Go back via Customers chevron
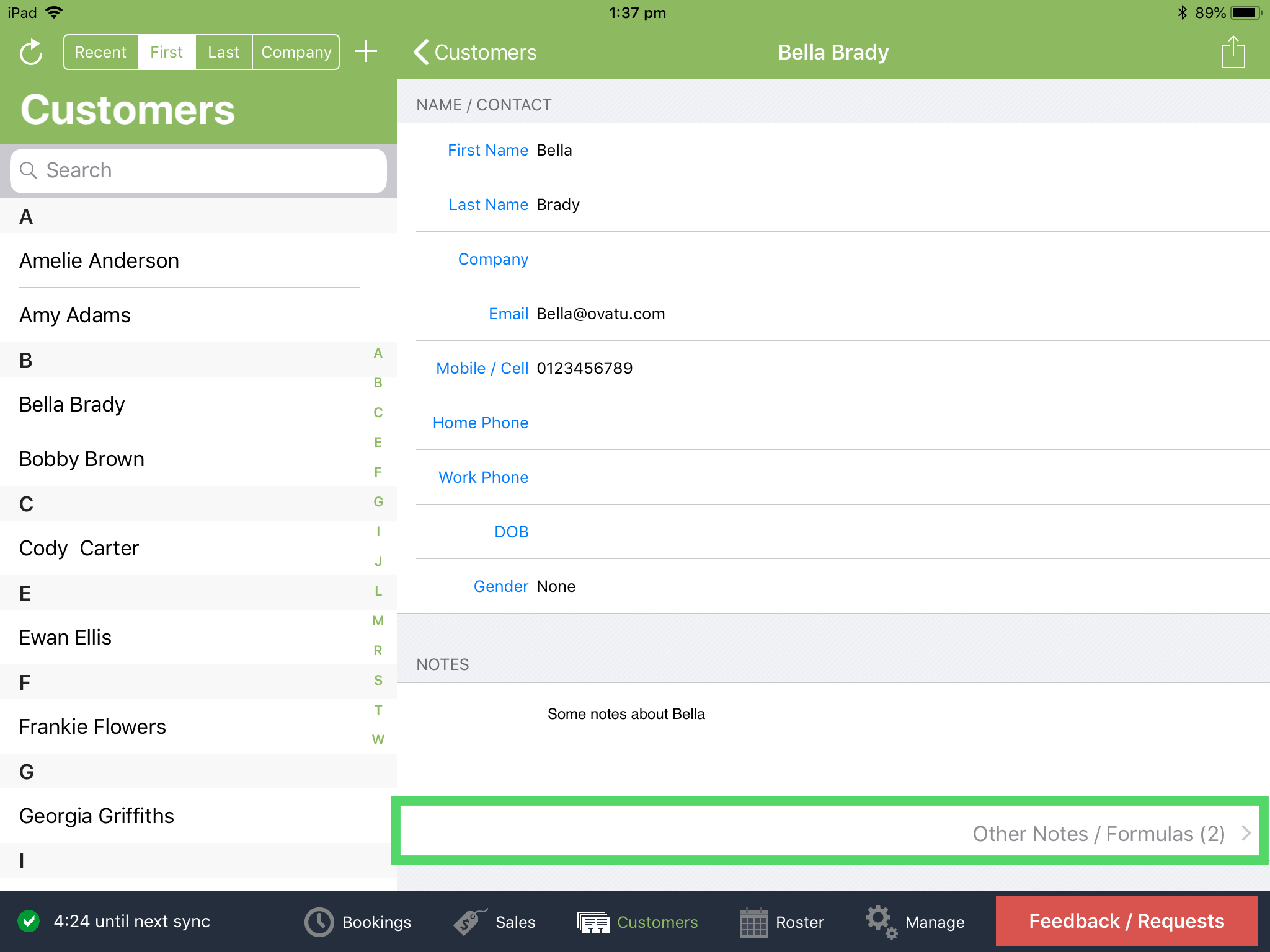 (475, 52)
